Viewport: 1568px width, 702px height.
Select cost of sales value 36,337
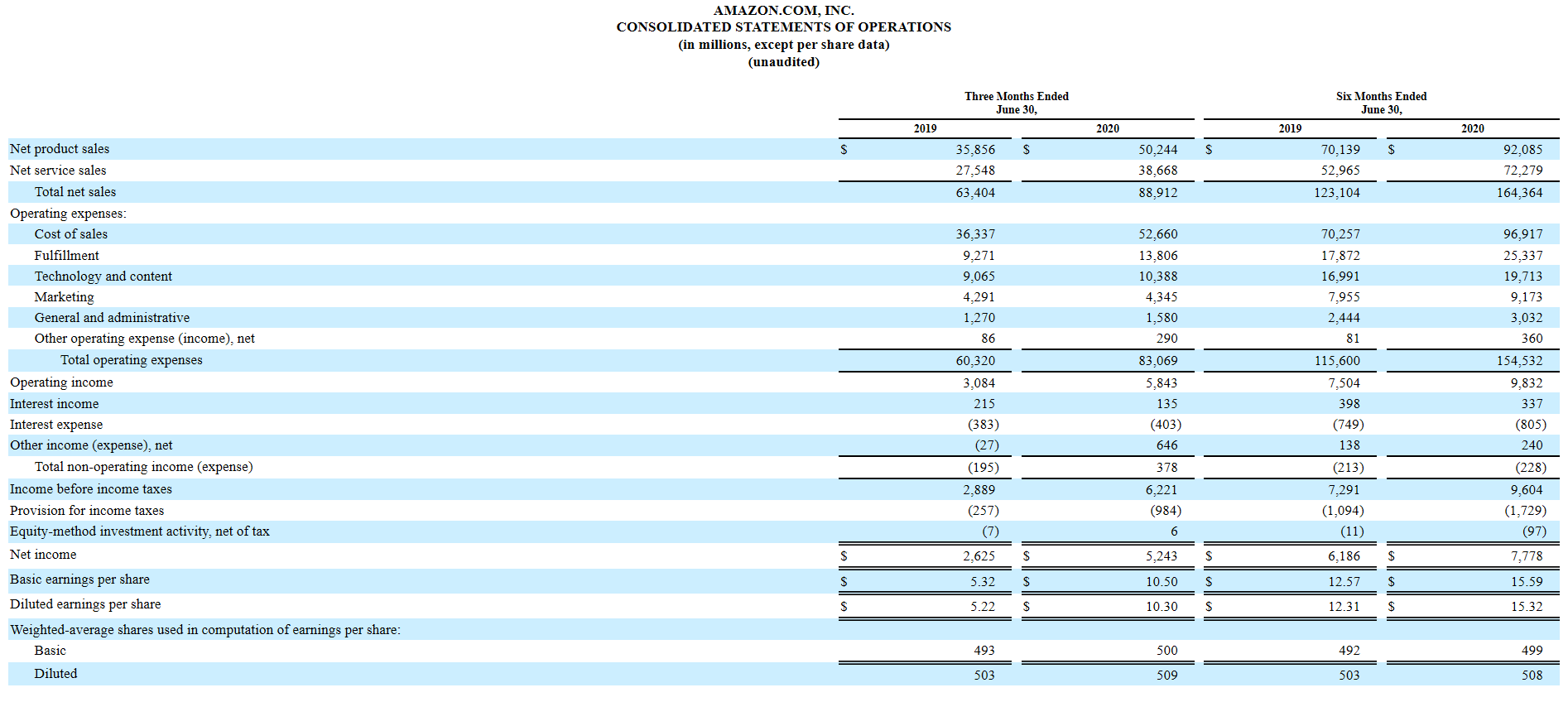coord(975,234)
